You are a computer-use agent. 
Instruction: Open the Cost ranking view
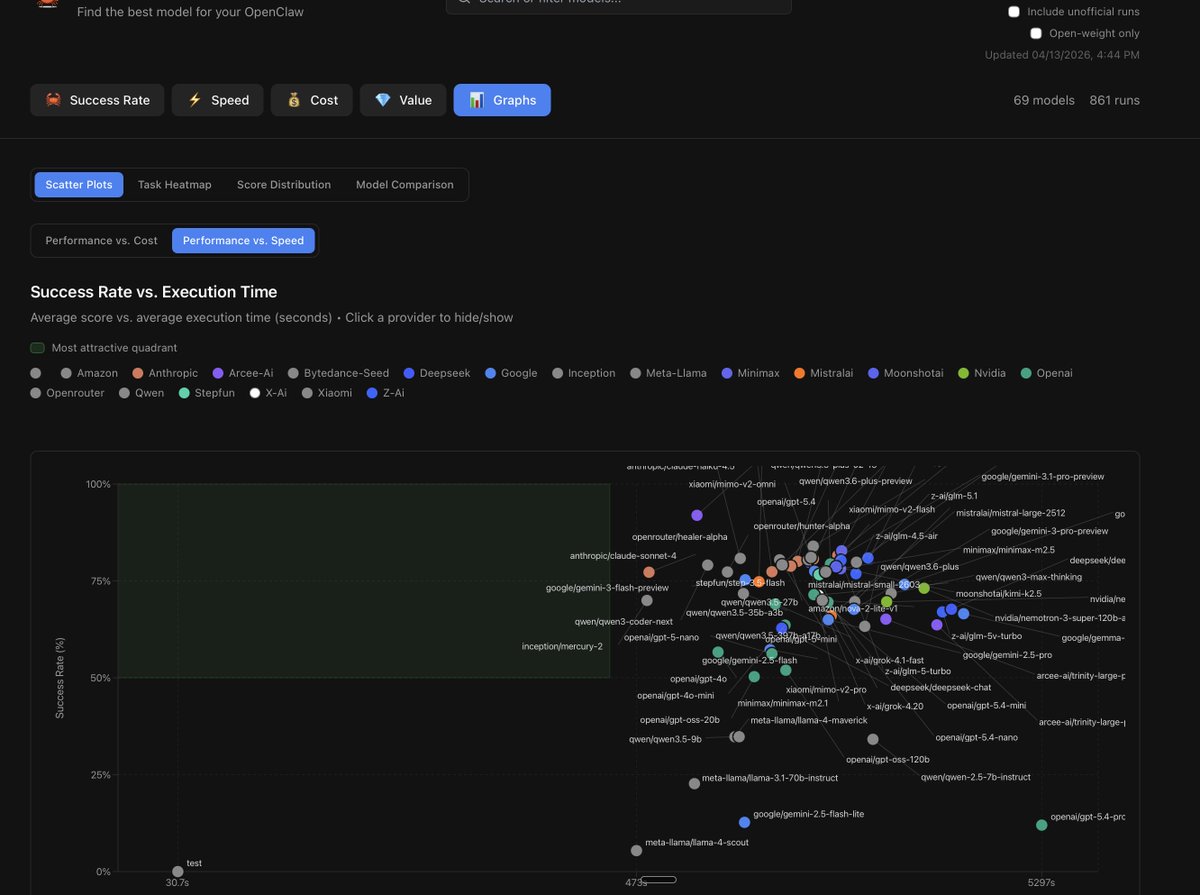[x=312, y=100]
